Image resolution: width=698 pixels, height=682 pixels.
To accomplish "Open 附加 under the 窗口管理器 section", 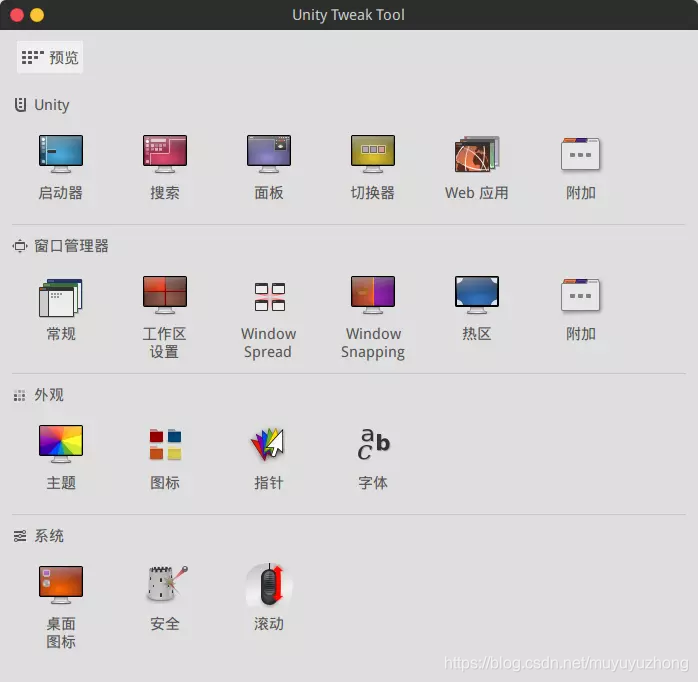I will coord(580,309).
